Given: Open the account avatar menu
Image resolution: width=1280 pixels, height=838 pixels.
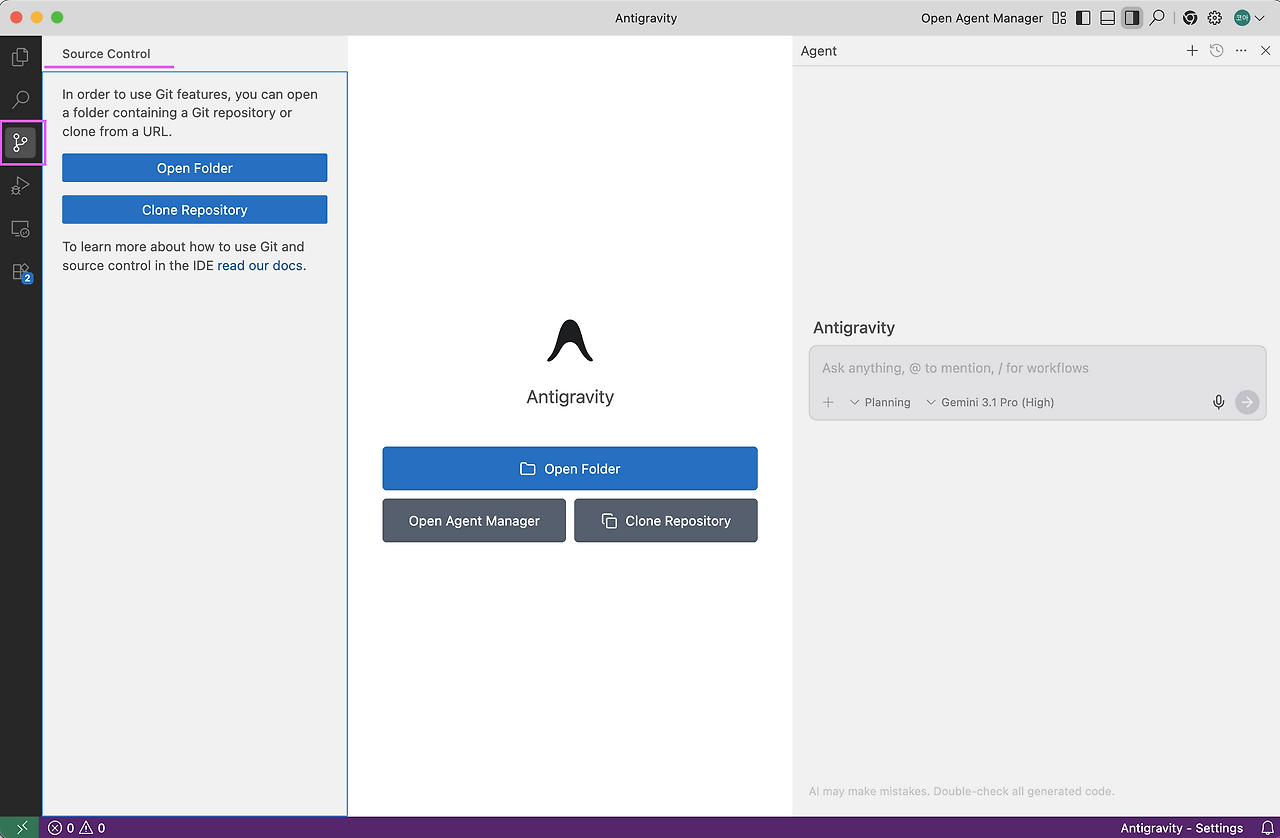Looking at the screenshot, I should (1249, 18).
